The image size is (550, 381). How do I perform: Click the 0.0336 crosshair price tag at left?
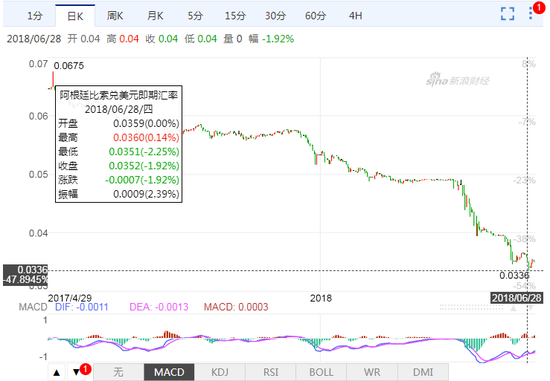32,270
